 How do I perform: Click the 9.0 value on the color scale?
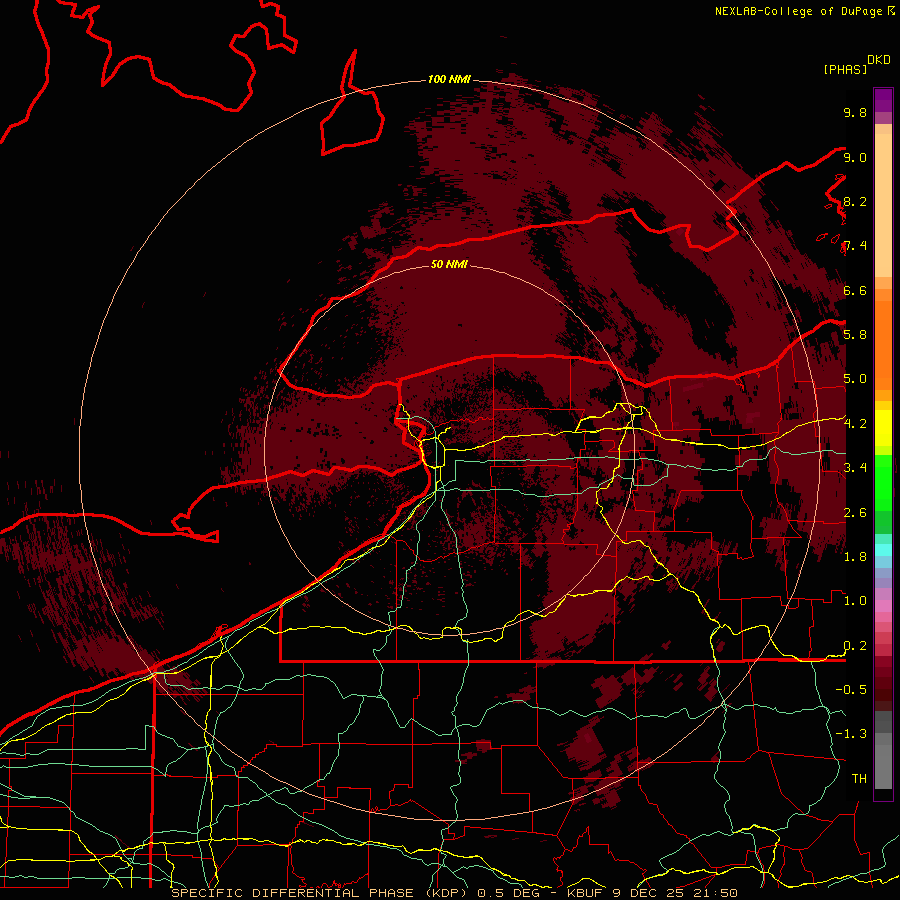coord(855,157)
